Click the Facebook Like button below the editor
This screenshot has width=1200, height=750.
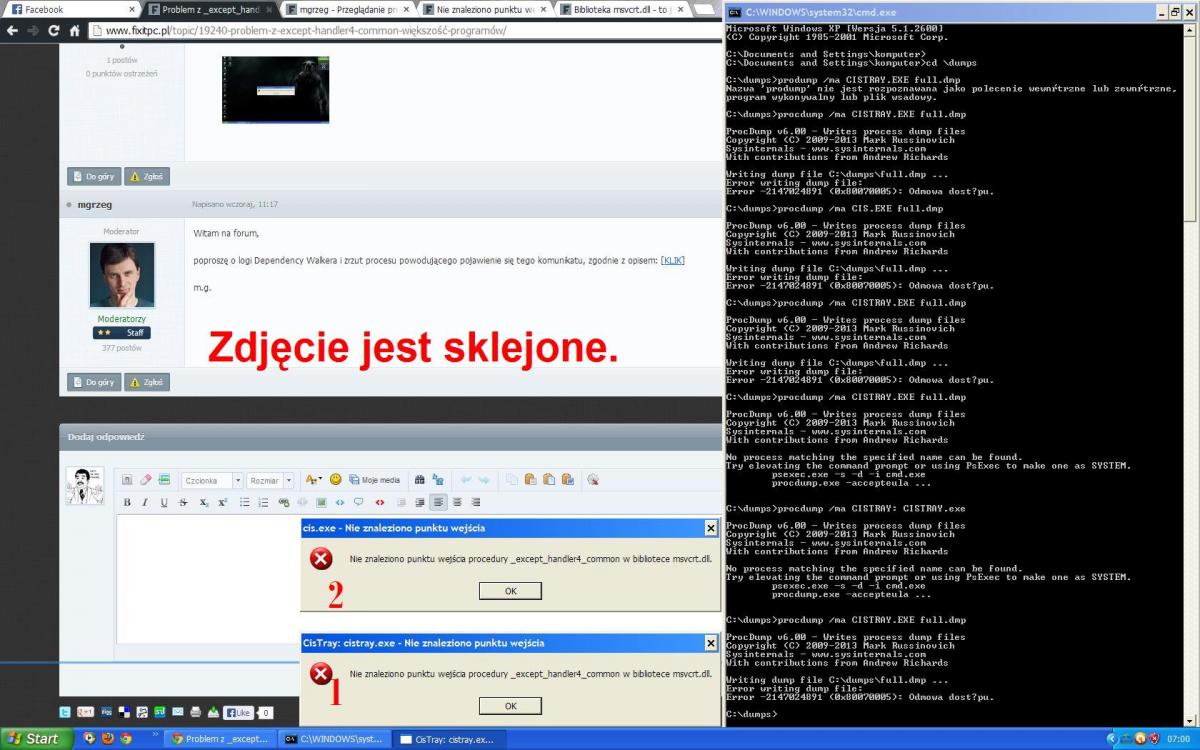click(236, 712)
